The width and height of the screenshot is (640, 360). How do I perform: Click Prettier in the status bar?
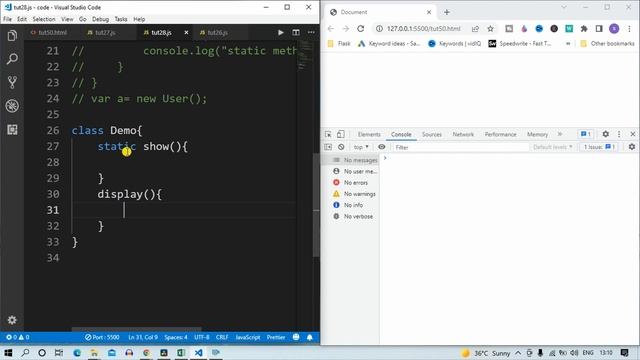point(276,337)
